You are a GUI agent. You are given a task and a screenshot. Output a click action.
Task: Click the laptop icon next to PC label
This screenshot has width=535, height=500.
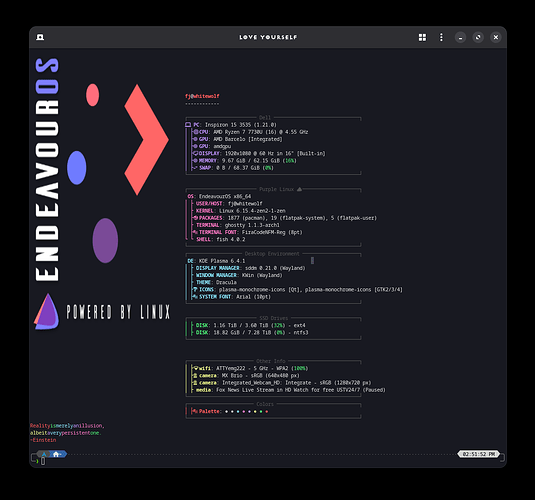188,125
